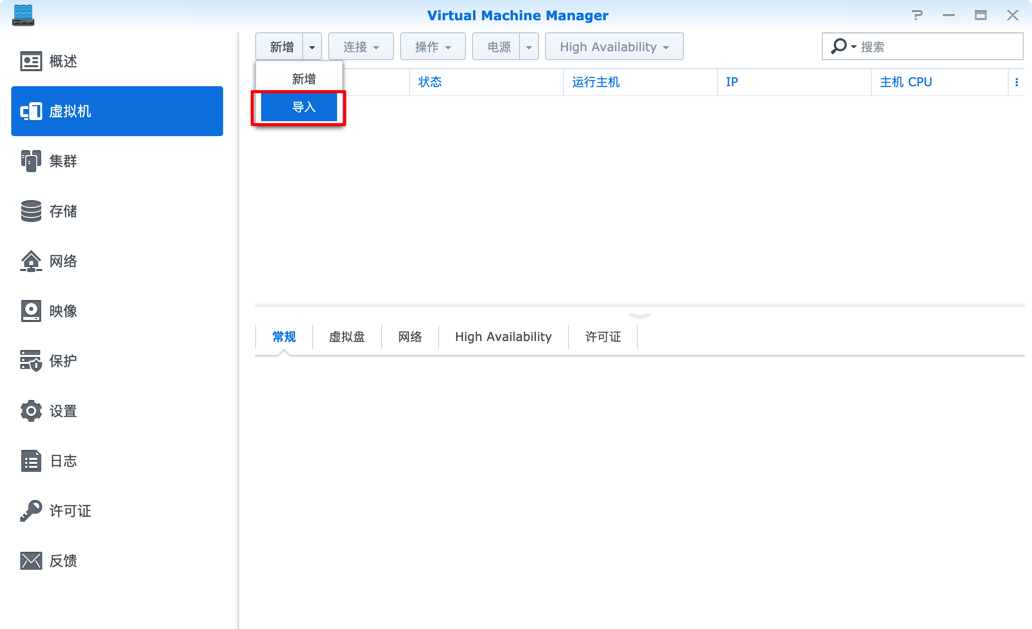This screenshot has width=1032, height=629.
Task: Open the 映像 image sidebar icon
Action: [x=31, y=311]
